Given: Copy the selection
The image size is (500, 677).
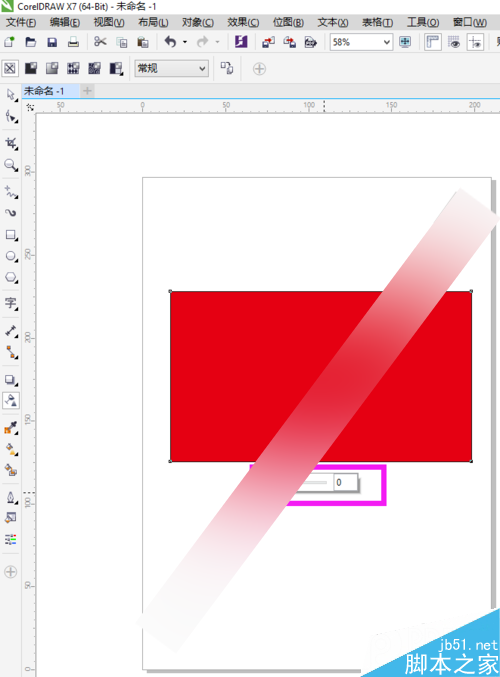Looking at the screenshot, I should click(x=122, y=42).
